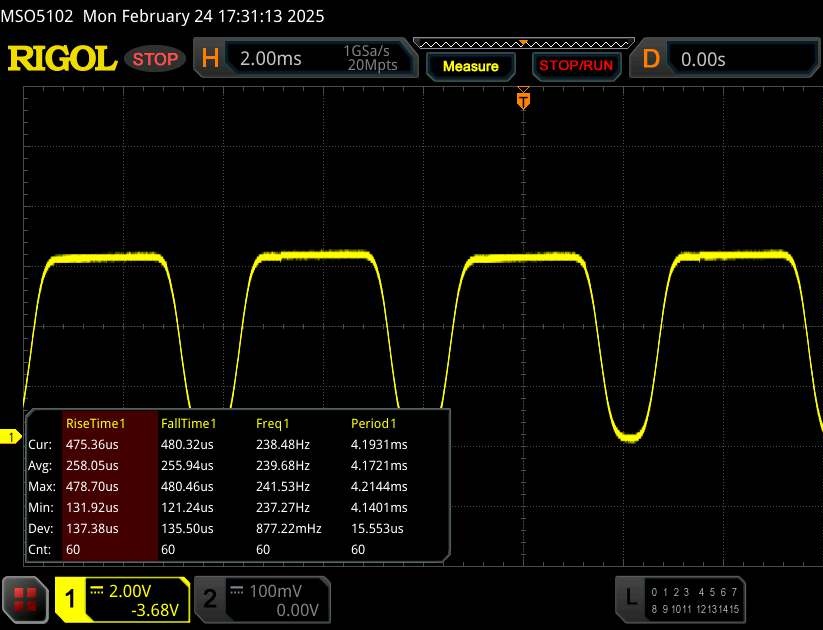Viewport: 823px width, 630px height.
Task: Click the STOP status indicator
Action: (155, 59)
